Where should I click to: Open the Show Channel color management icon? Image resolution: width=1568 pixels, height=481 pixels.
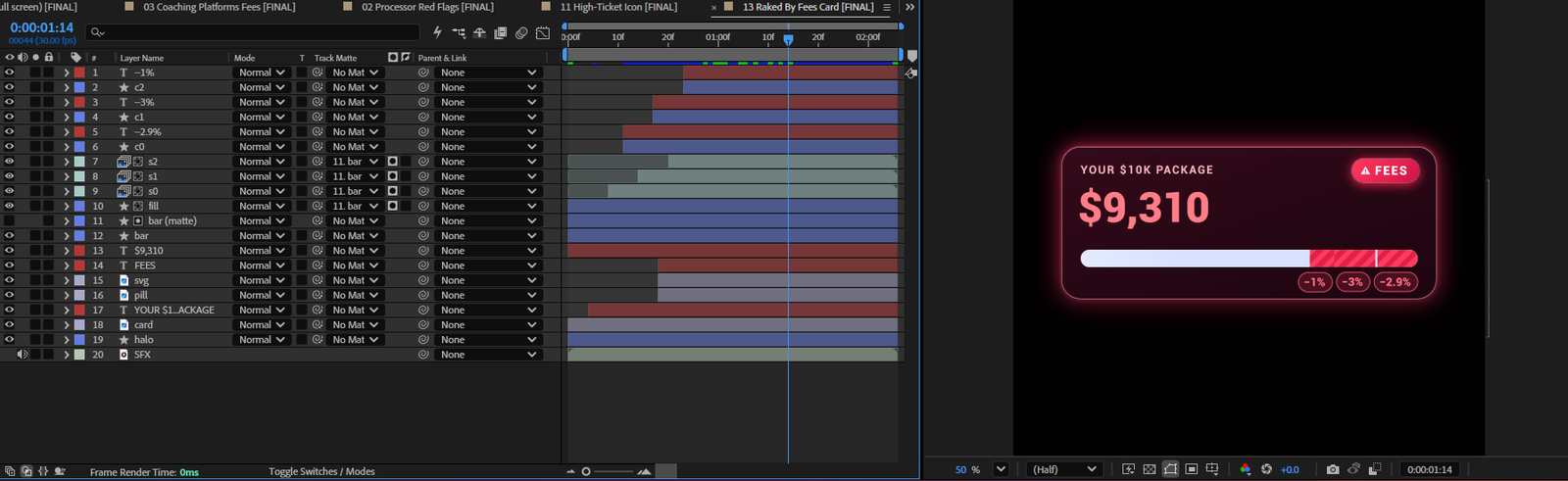coord(1246,469)
